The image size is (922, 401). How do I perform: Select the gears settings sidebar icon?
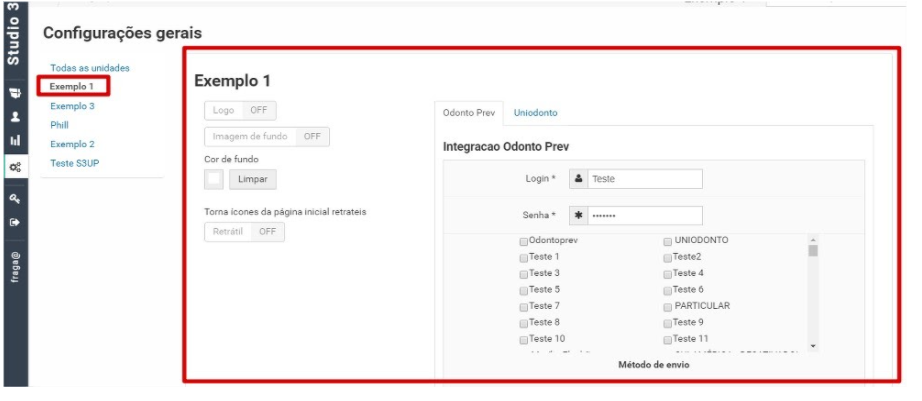(x=15, y=166)
